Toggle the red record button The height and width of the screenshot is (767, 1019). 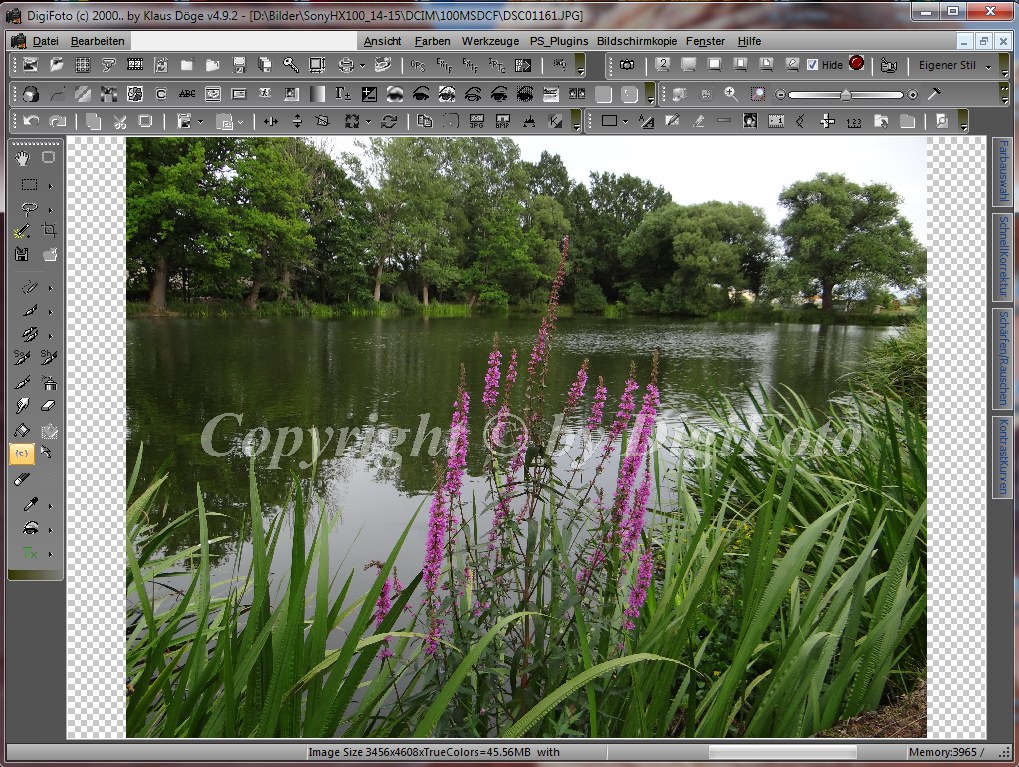pos(857,64)
